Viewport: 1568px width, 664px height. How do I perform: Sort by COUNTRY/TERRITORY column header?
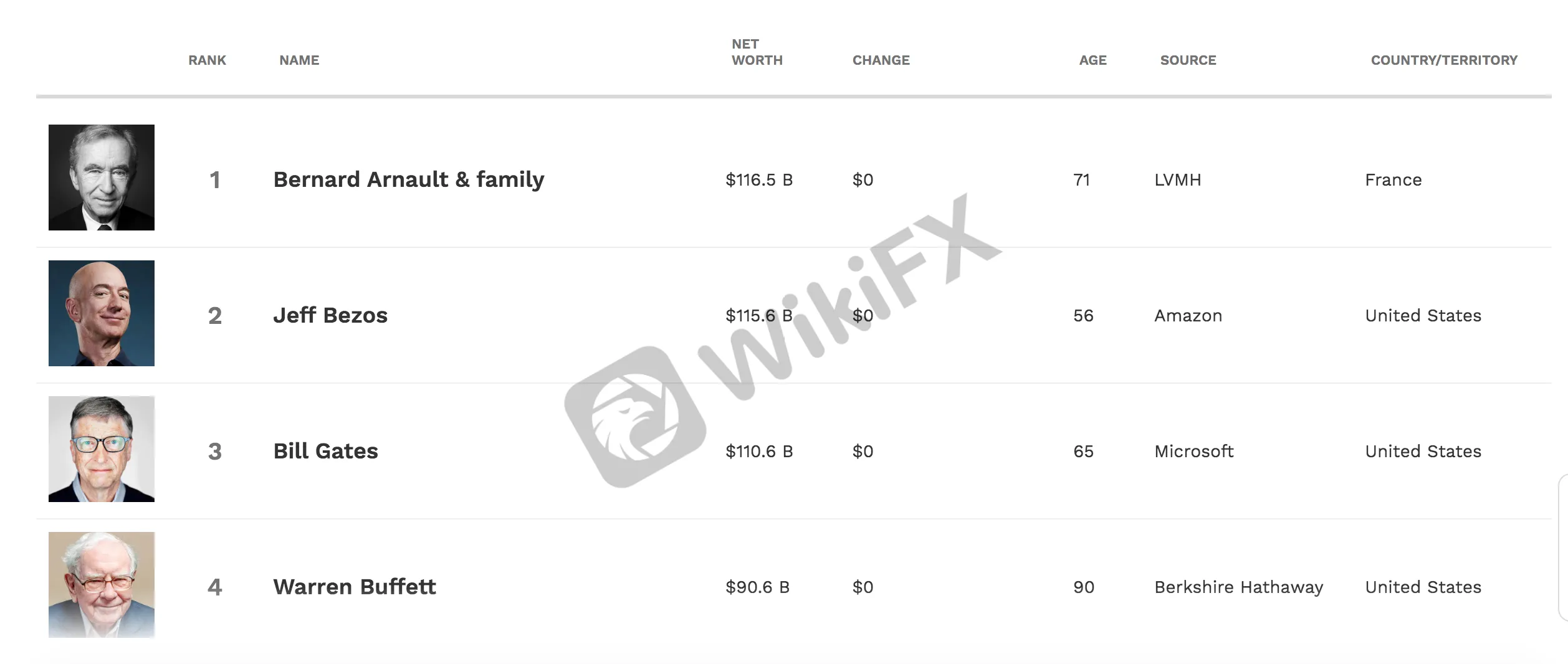[1444, 60]
